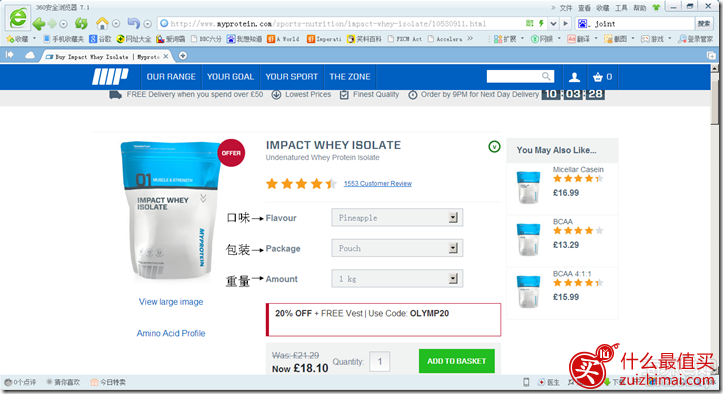Expand the 截图 screenshot dropdown

point(633,39)
